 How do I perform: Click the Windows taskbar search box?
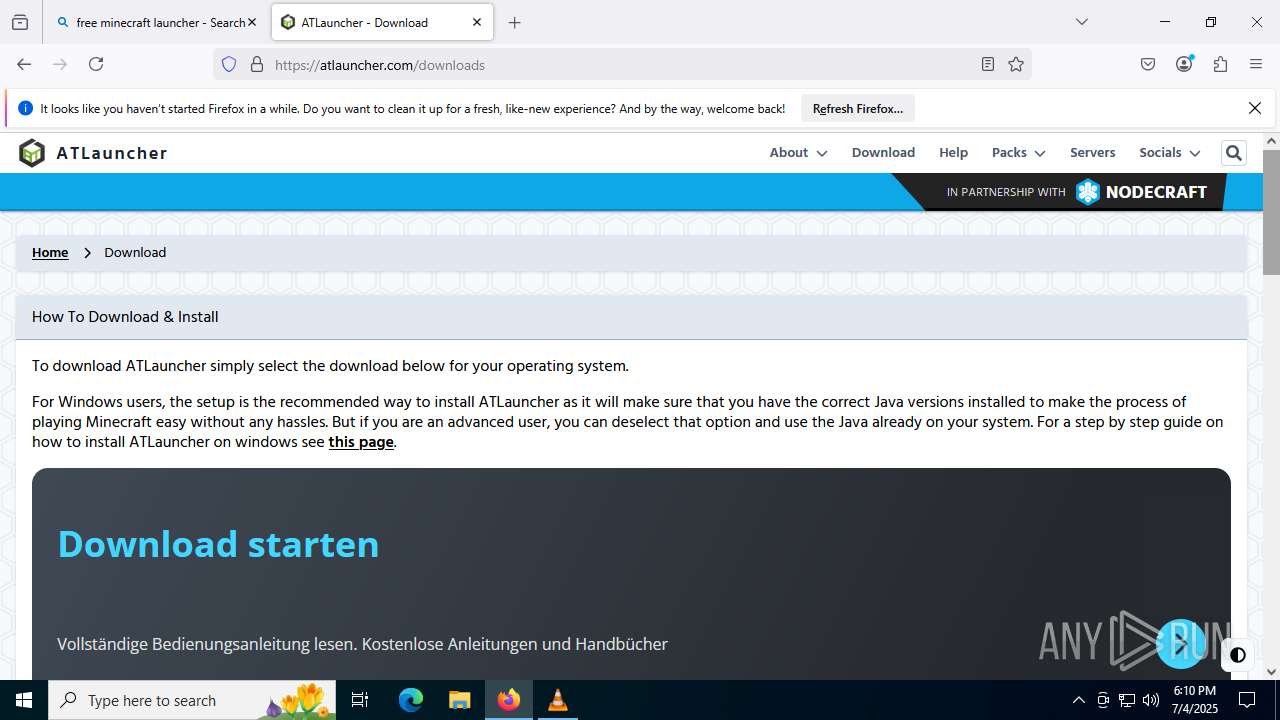[x=193, y=700]
